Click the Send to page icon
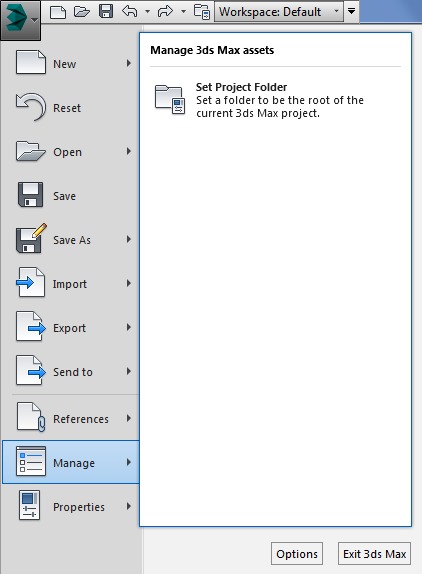This screenshot has width=422, height=574. point(31,370)
